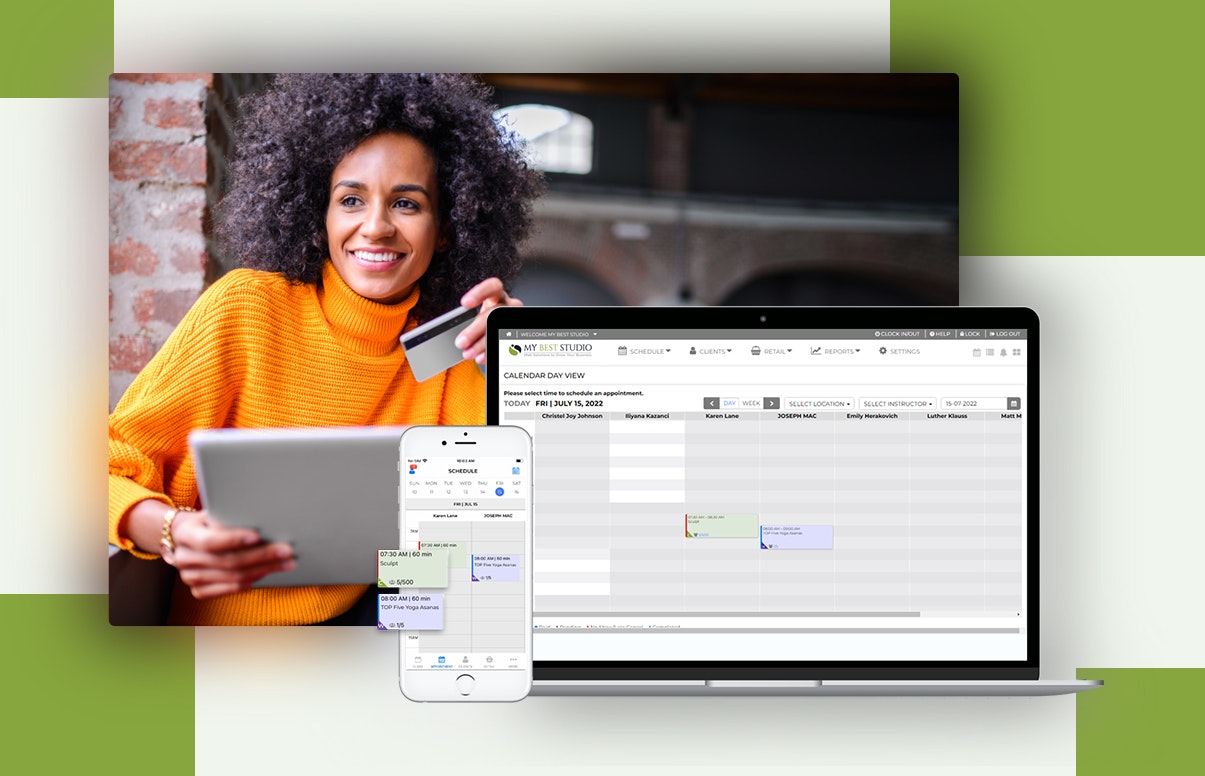
Task: Tap Karen Lane column header on phone
Action: pyautogui.click(x=445, y=516)
